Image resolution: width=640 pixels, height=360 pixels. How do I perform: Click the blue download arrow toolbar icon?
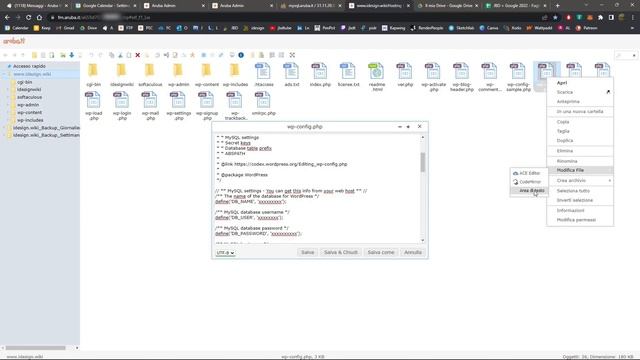tap(71, 55)
